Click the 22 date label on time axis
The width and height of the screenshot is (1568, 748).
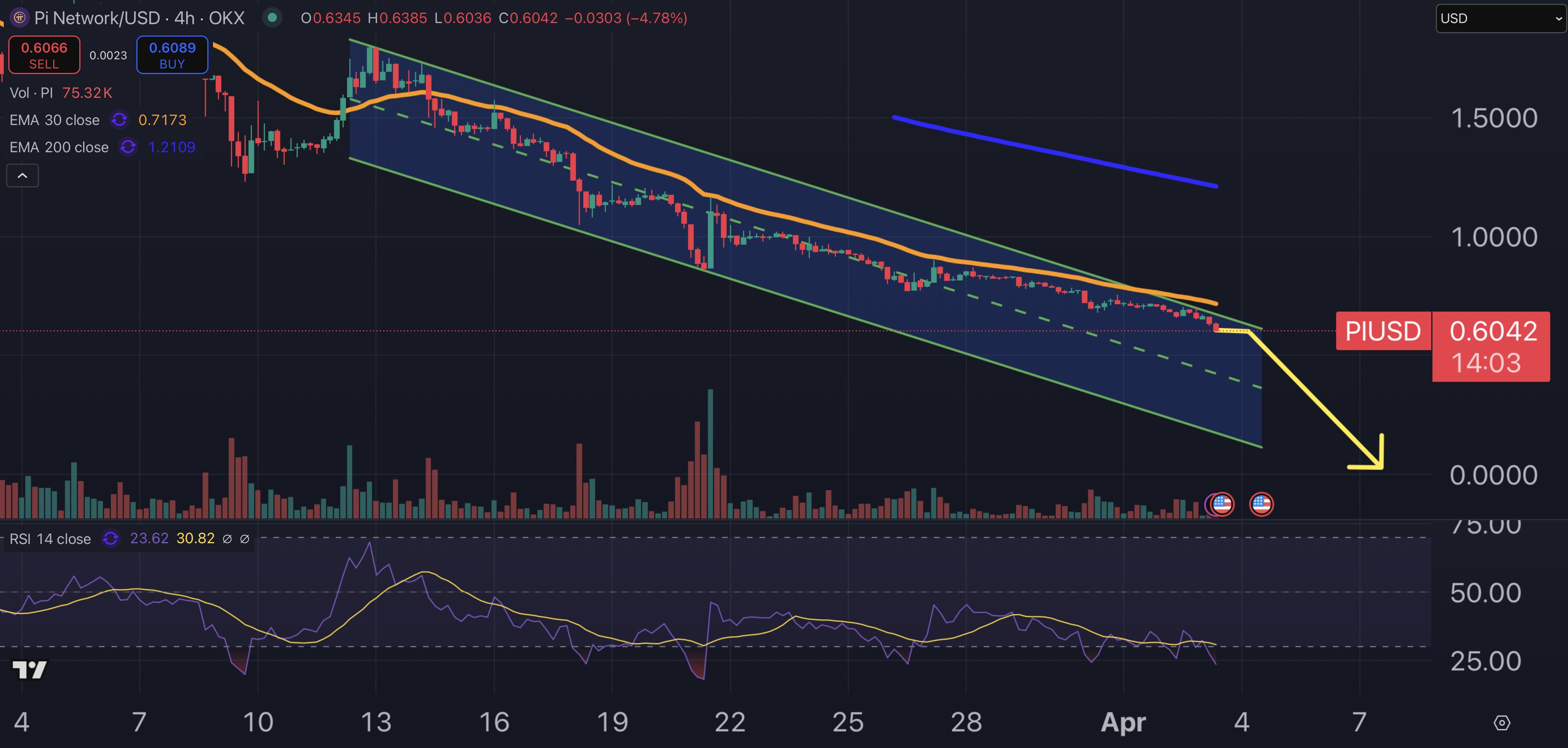730,722
